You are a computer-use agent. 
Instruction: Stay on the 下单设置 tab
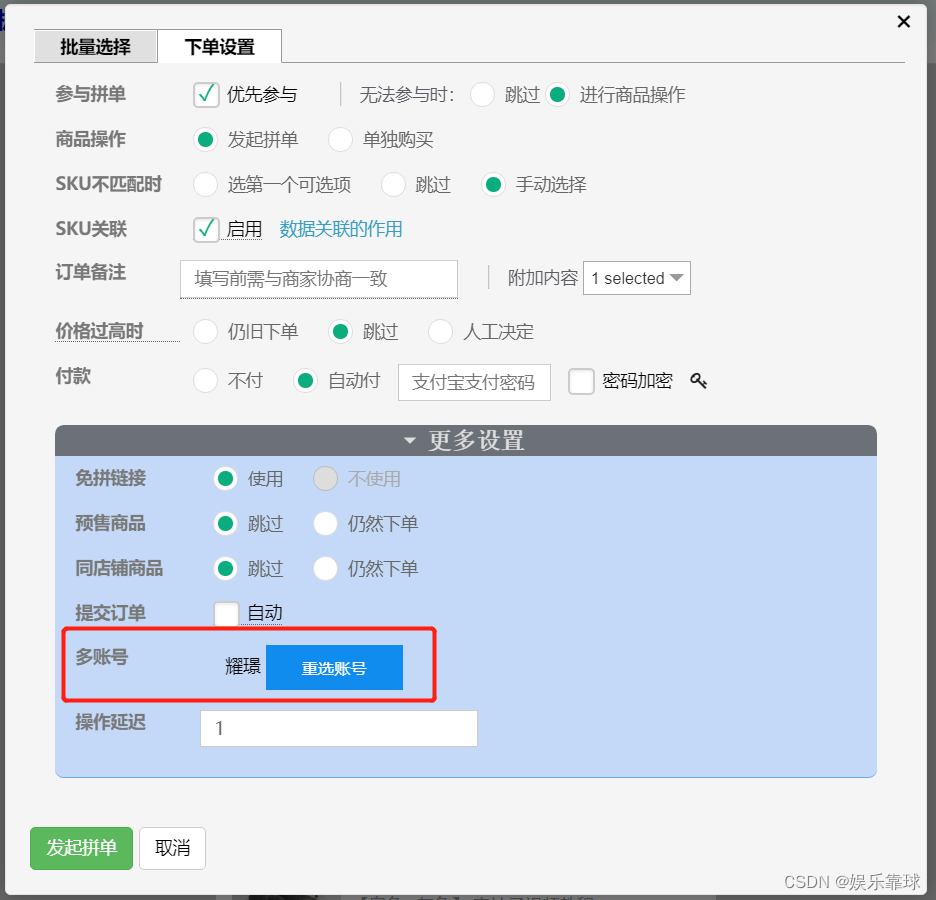click(219, 46)
